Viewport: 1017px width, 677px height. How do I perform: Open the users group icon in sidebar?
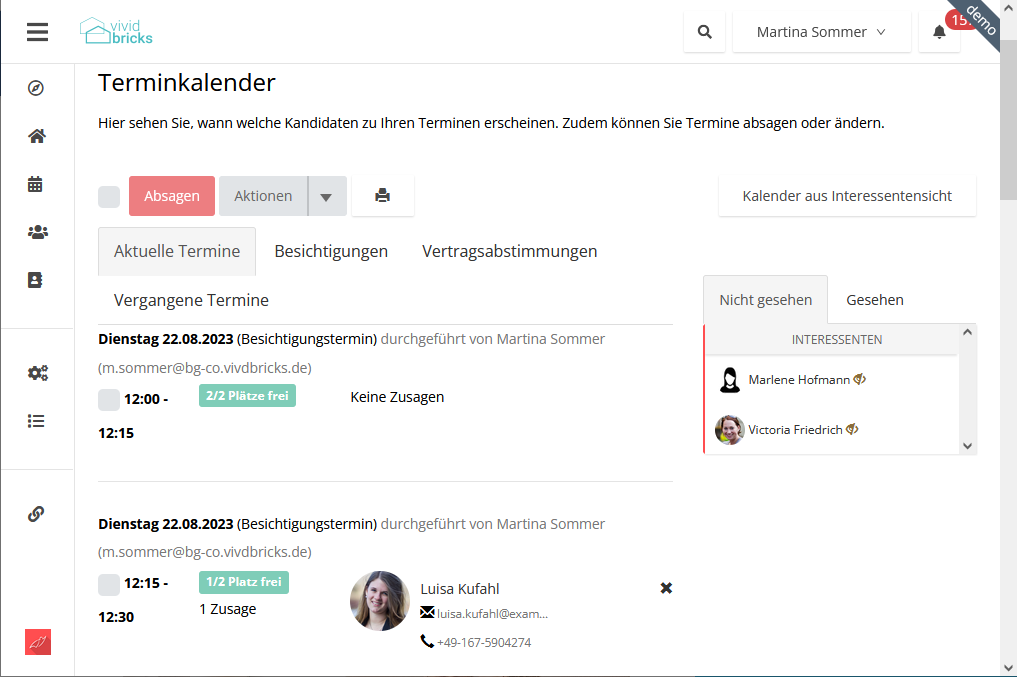click(37, 232)
